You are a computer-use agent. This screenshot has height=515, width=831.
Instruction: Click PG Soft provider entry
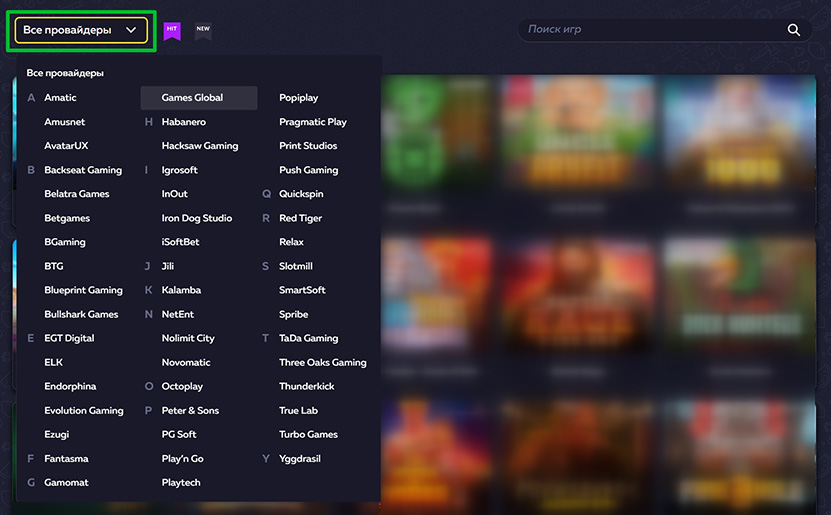[x=179, y=434]
